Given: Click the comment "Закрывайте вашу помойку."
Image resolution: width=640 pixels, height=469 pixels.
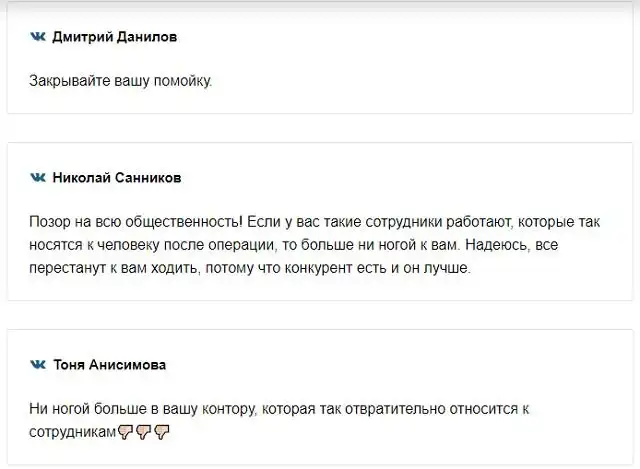Looking at the screenshot, I should tap(121, 79).
